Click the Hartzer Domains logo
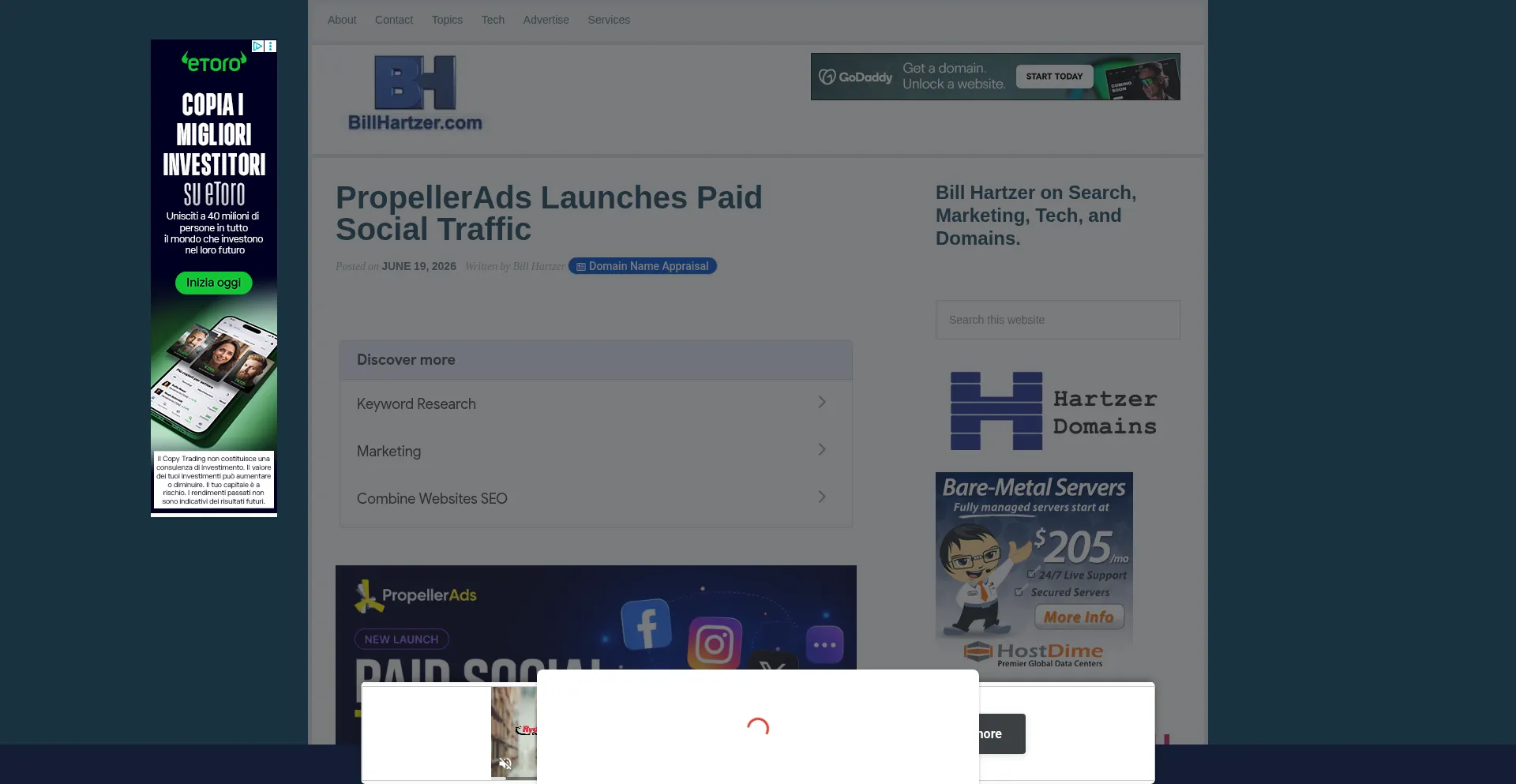1516x784 pixels. click(x=1054, y=411)
